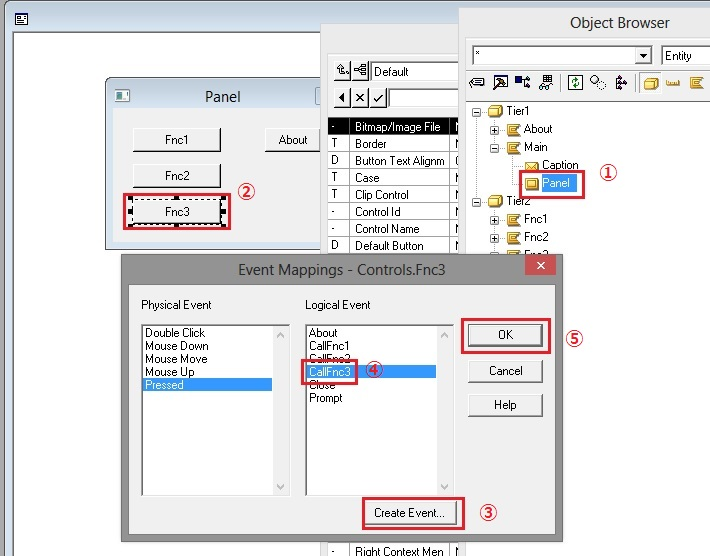Image resolution: width=710 pixels, height=556 pixels.
Task: Click the Fnc1 button on Panel
Action: [x=177, y=140]
